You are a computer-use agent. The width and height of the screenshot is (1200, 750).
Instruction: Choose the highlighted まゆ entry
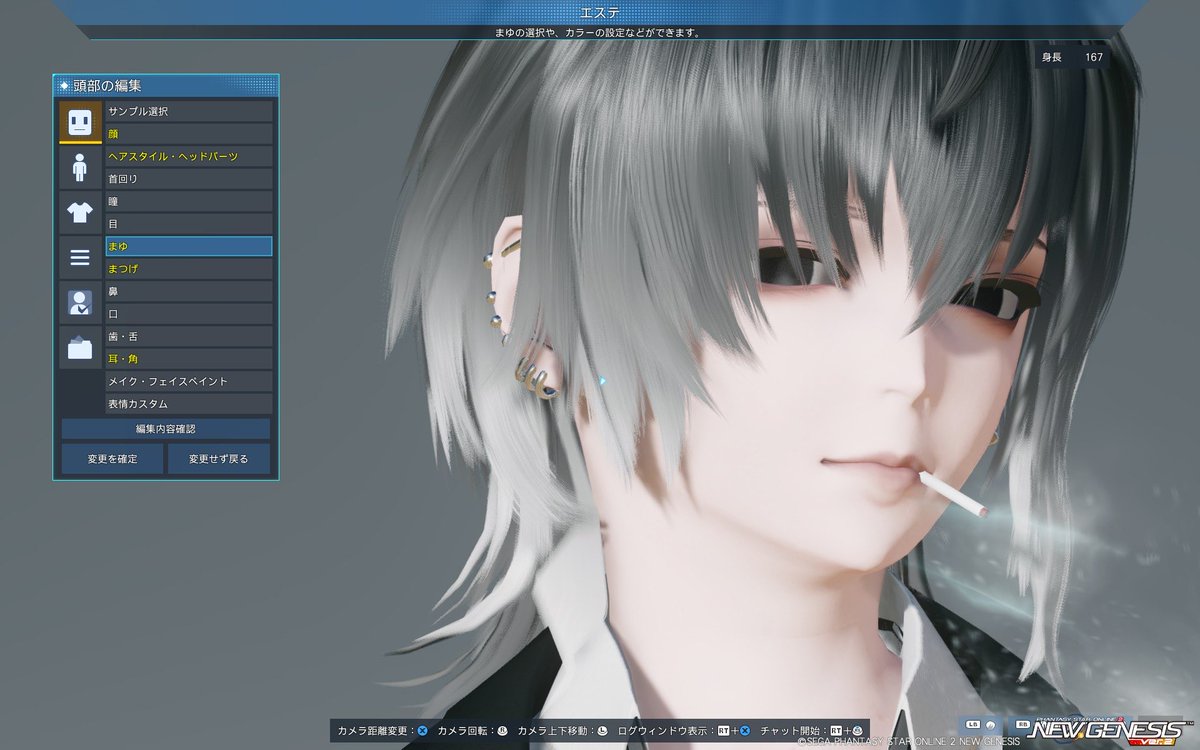[189, 246]
